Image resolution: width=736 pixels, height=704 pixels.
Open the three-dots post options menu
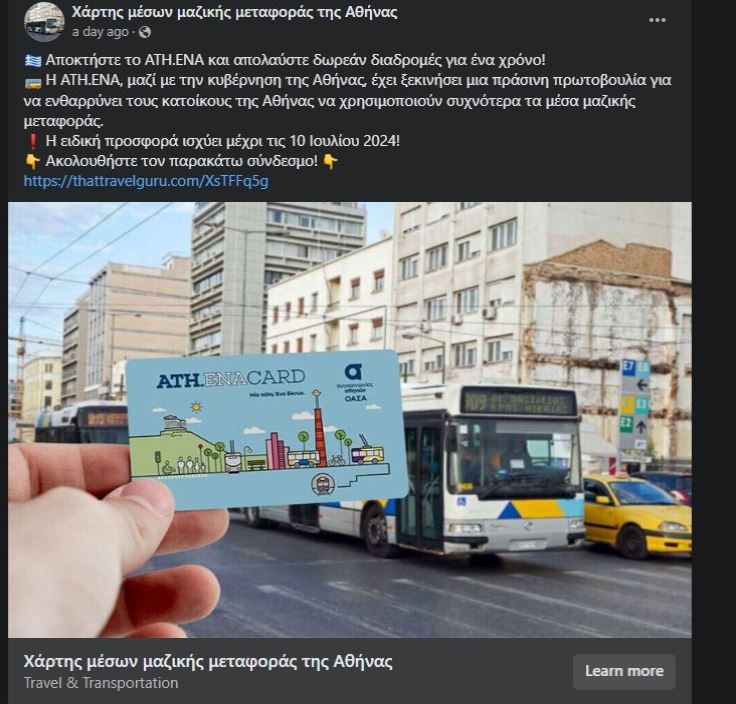[657, 20]
